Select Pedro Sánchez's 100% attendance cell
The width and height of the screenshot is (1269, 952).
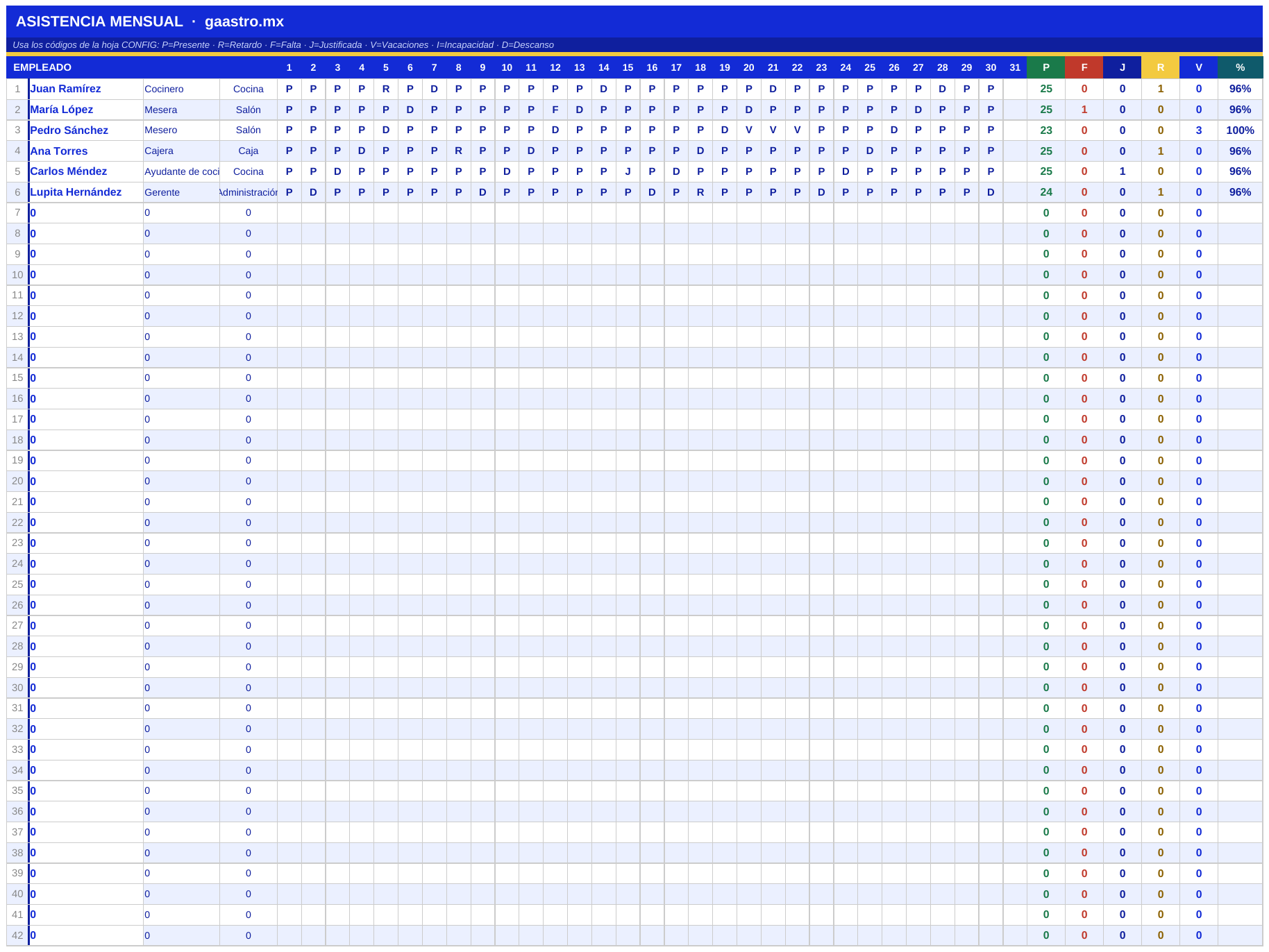[x=1240, y=130]
